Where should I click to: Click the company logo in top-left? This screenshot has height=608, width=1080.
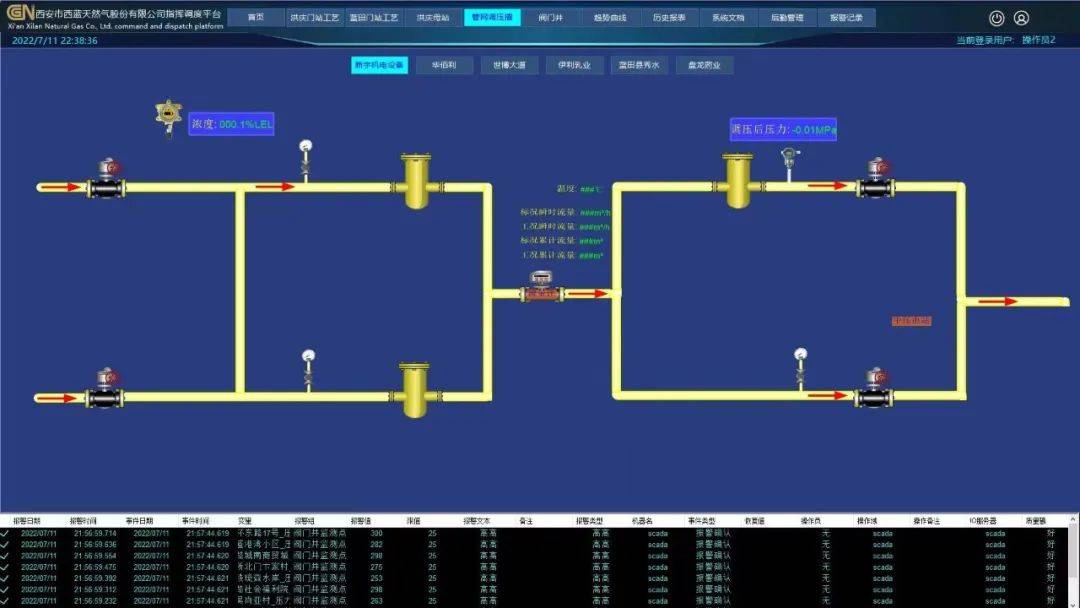point(20,13)
